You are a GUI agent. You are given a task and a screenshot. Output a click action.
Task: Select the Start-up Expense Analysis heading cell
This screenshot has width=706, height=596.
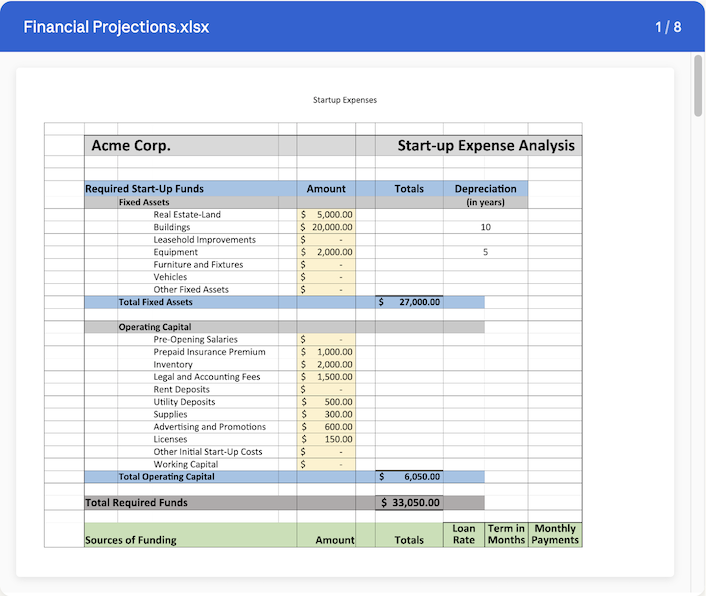click(486, 146)
